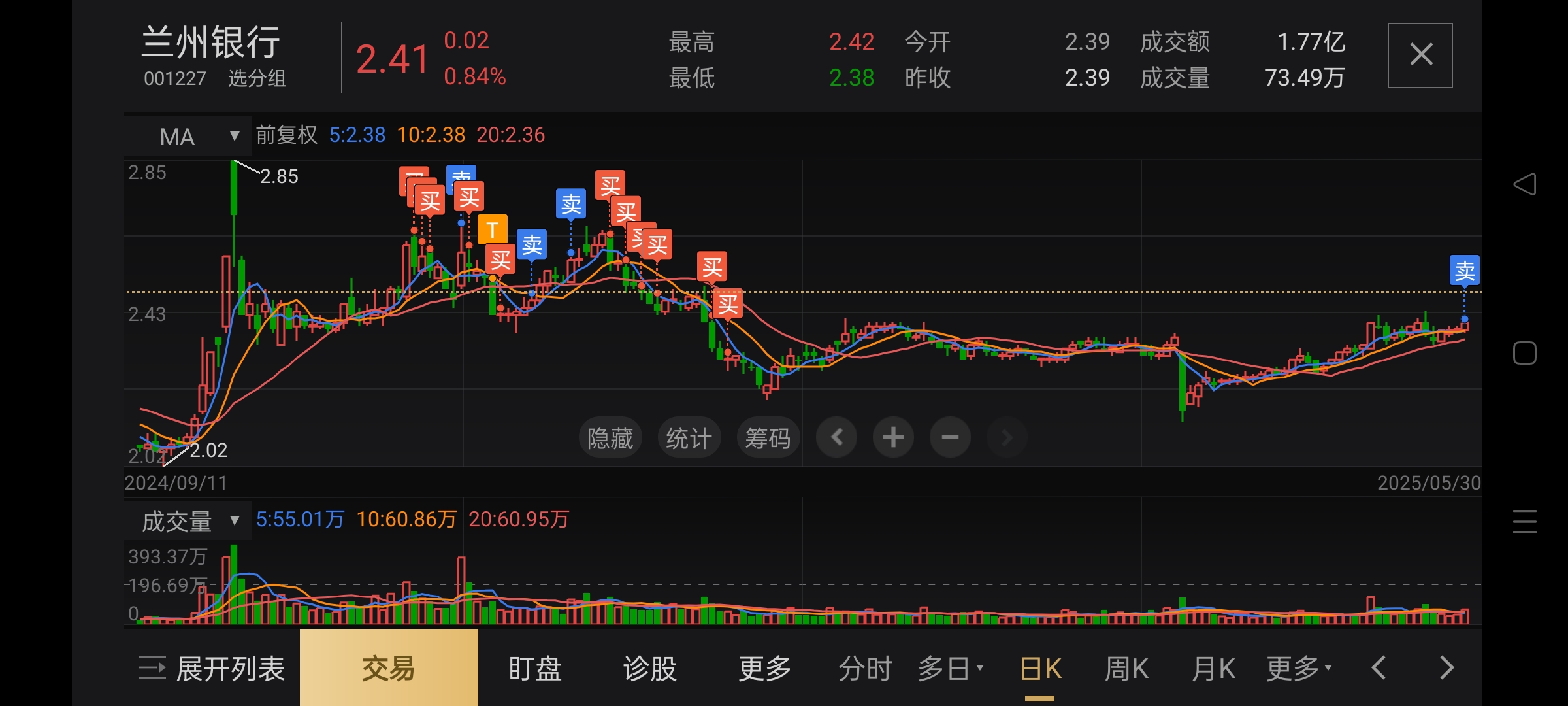Click the 2.02 low price label
This screenshot has height=706, width=1568.
click(x=208, y=450)
